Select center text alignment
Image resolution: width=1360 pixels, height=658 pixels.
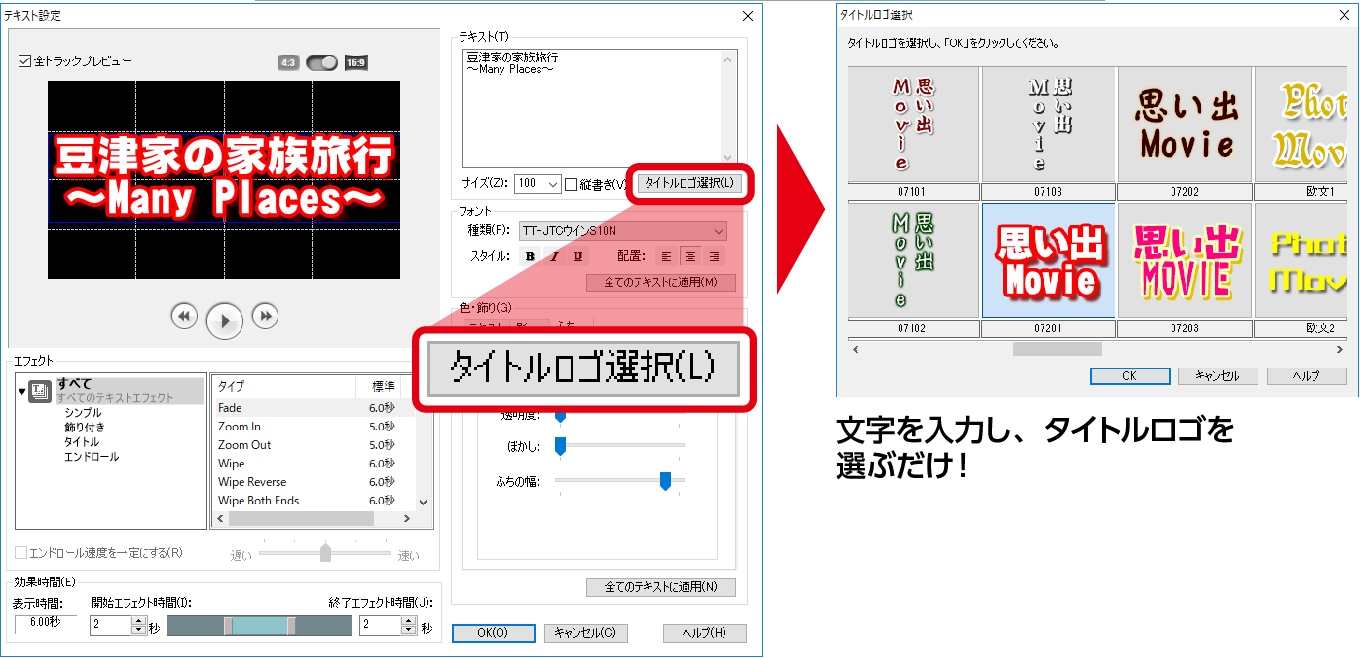coord(690,257)
